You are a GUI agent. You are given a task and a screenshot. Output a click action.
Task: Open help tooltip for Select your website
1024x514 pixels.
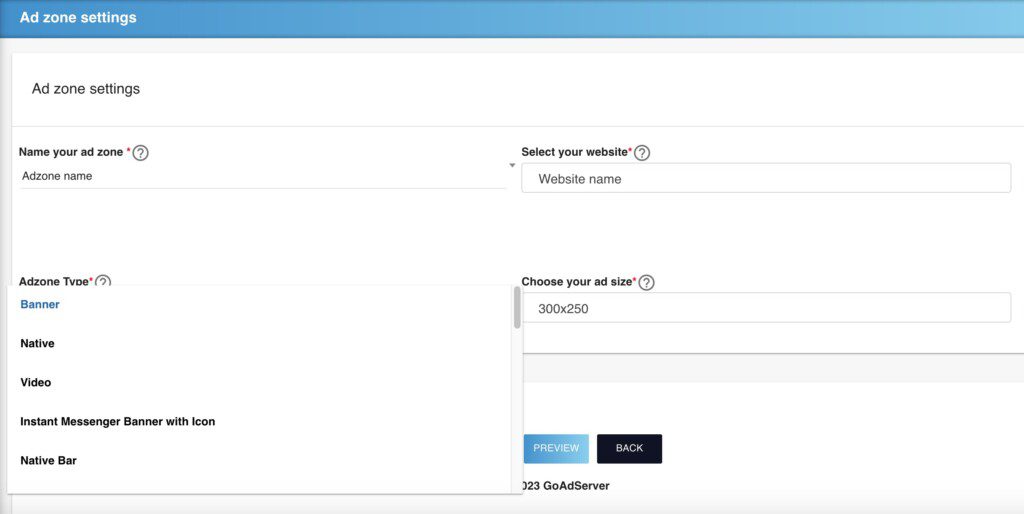click(x=642, y=153)
